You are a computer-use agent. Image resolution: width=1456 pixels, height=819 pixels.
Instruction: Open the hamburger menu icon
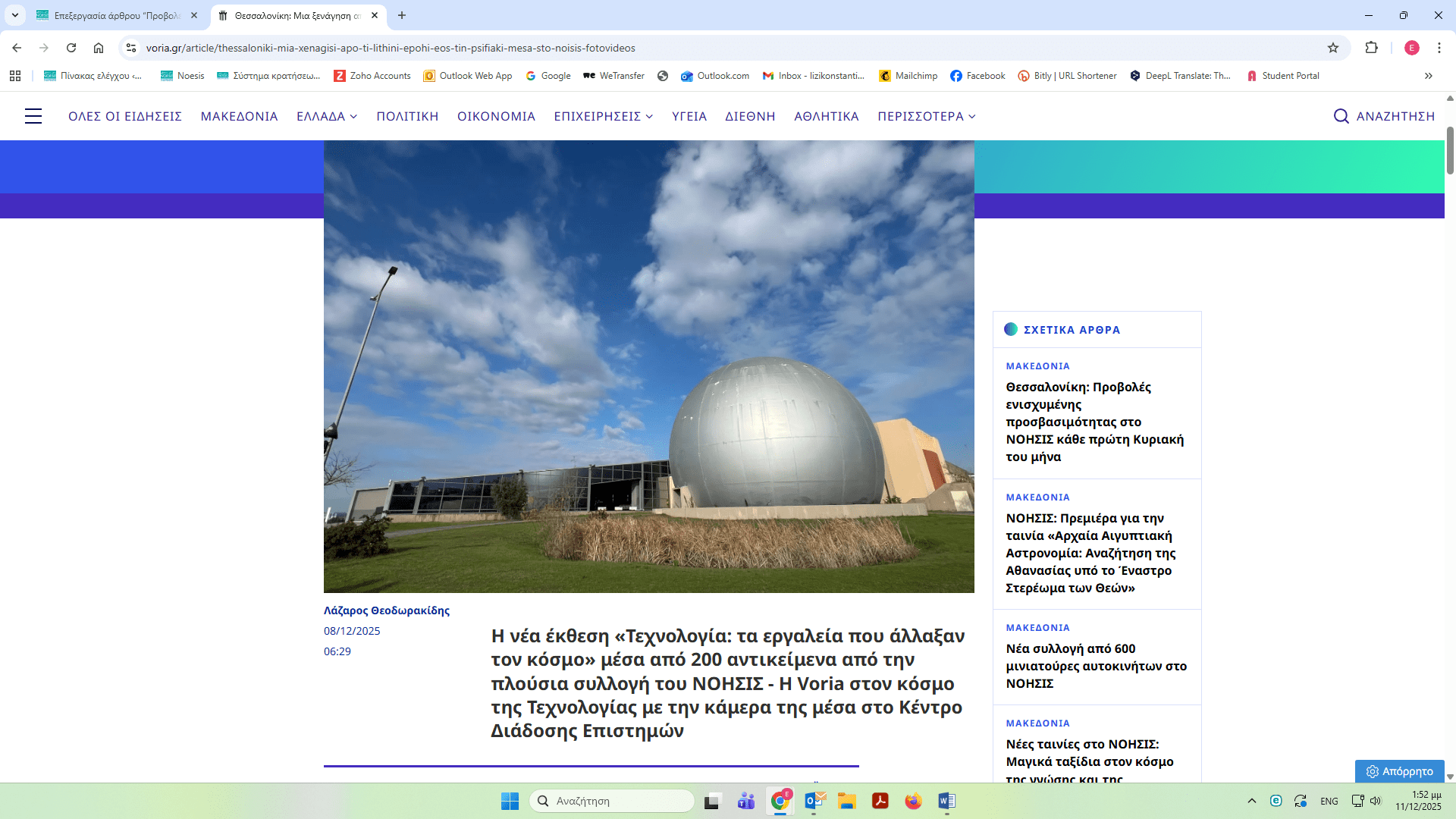click(x=33, y=116)
